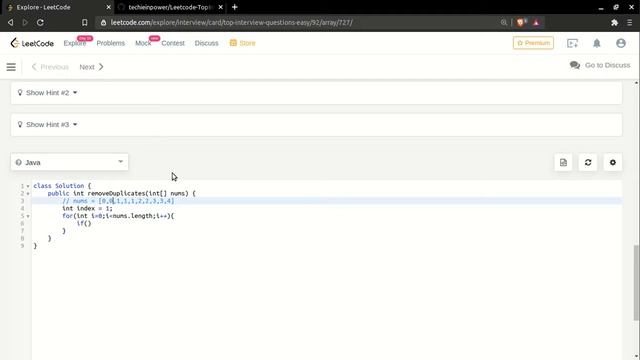Click the page vertical scrollbar thumb
Screen dimensions: 640x360
[636, 282]
